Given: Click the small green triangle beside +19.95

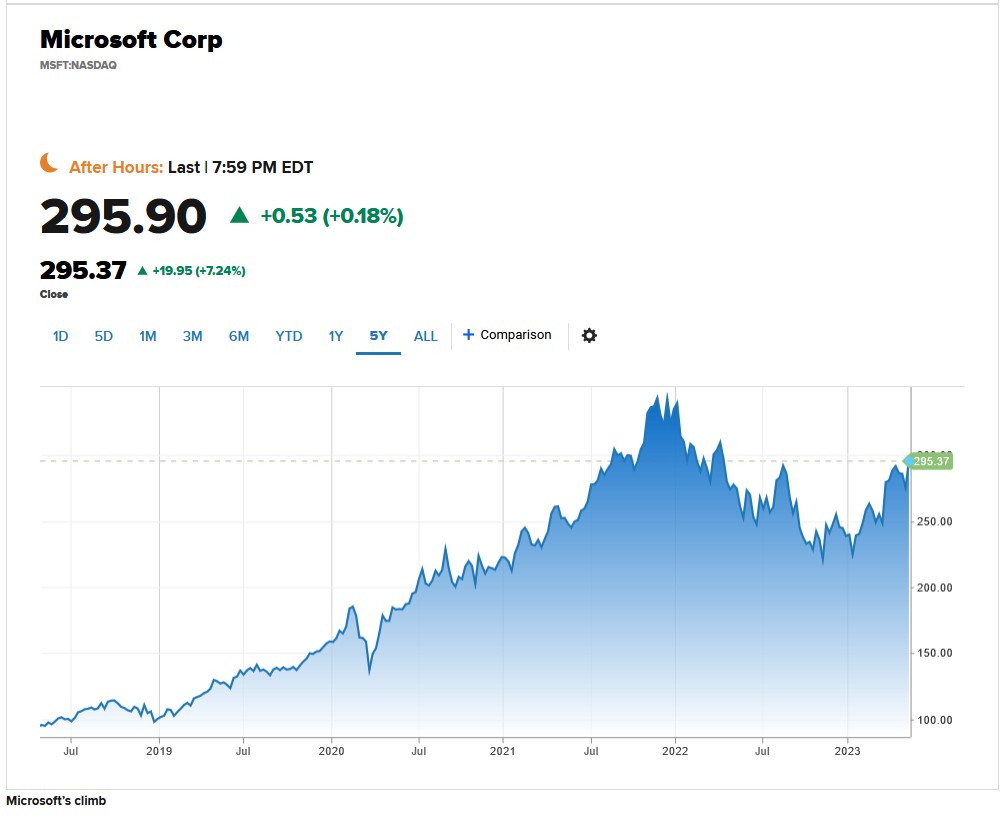Looking at the screenshot, I should [x=142, y=271].
